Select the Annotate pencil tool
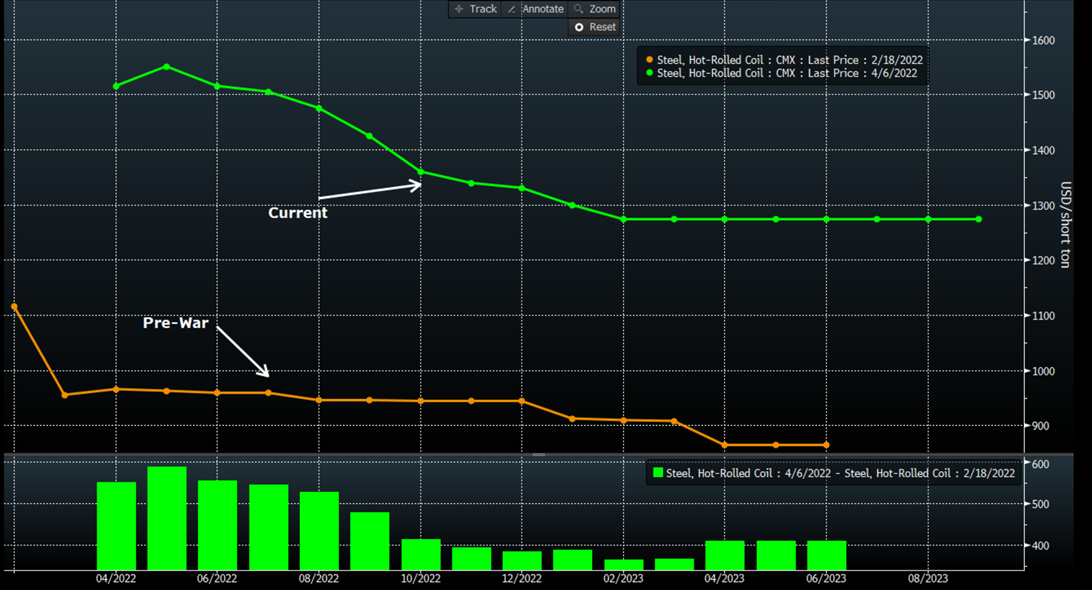 click(535, 9)
